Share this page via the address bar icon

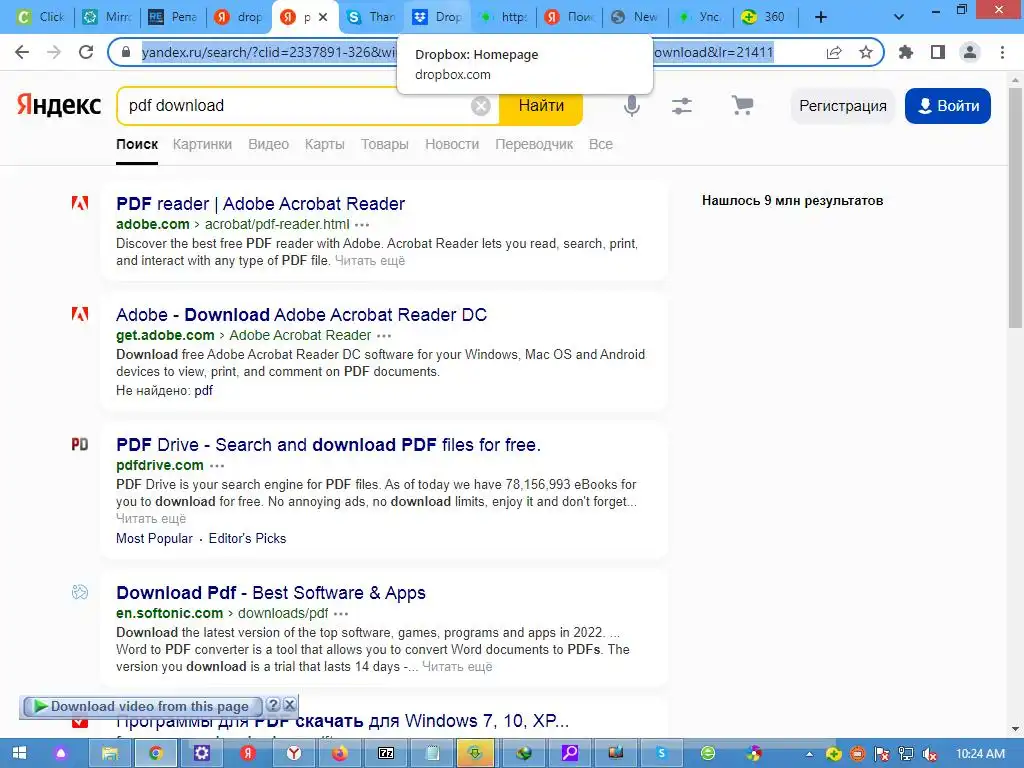[x=834, y=52]
